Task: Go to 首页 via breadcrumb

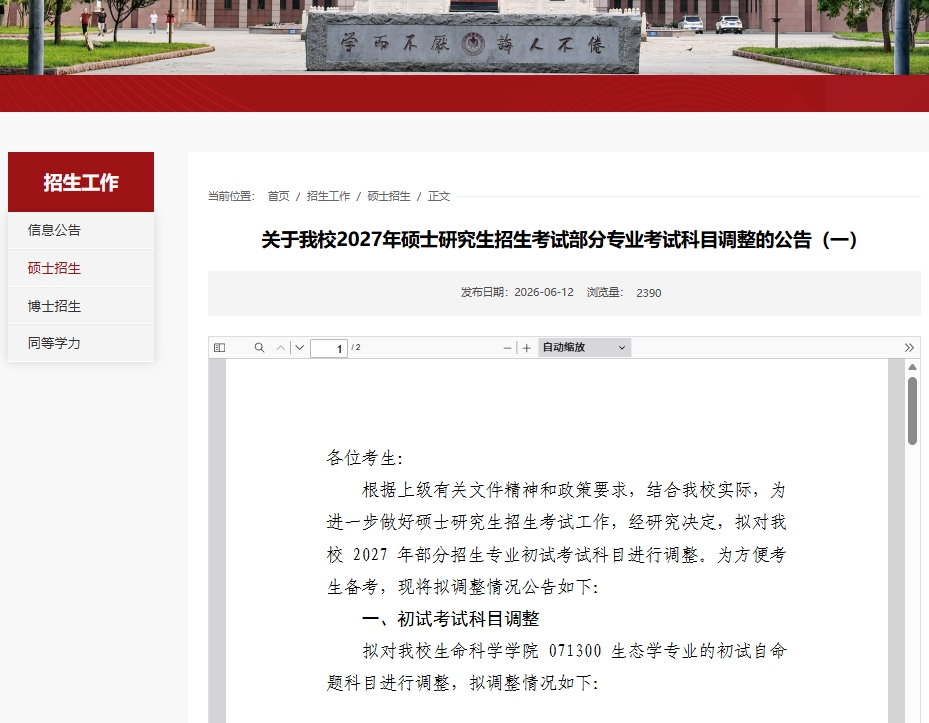Action: click(278, 196)
